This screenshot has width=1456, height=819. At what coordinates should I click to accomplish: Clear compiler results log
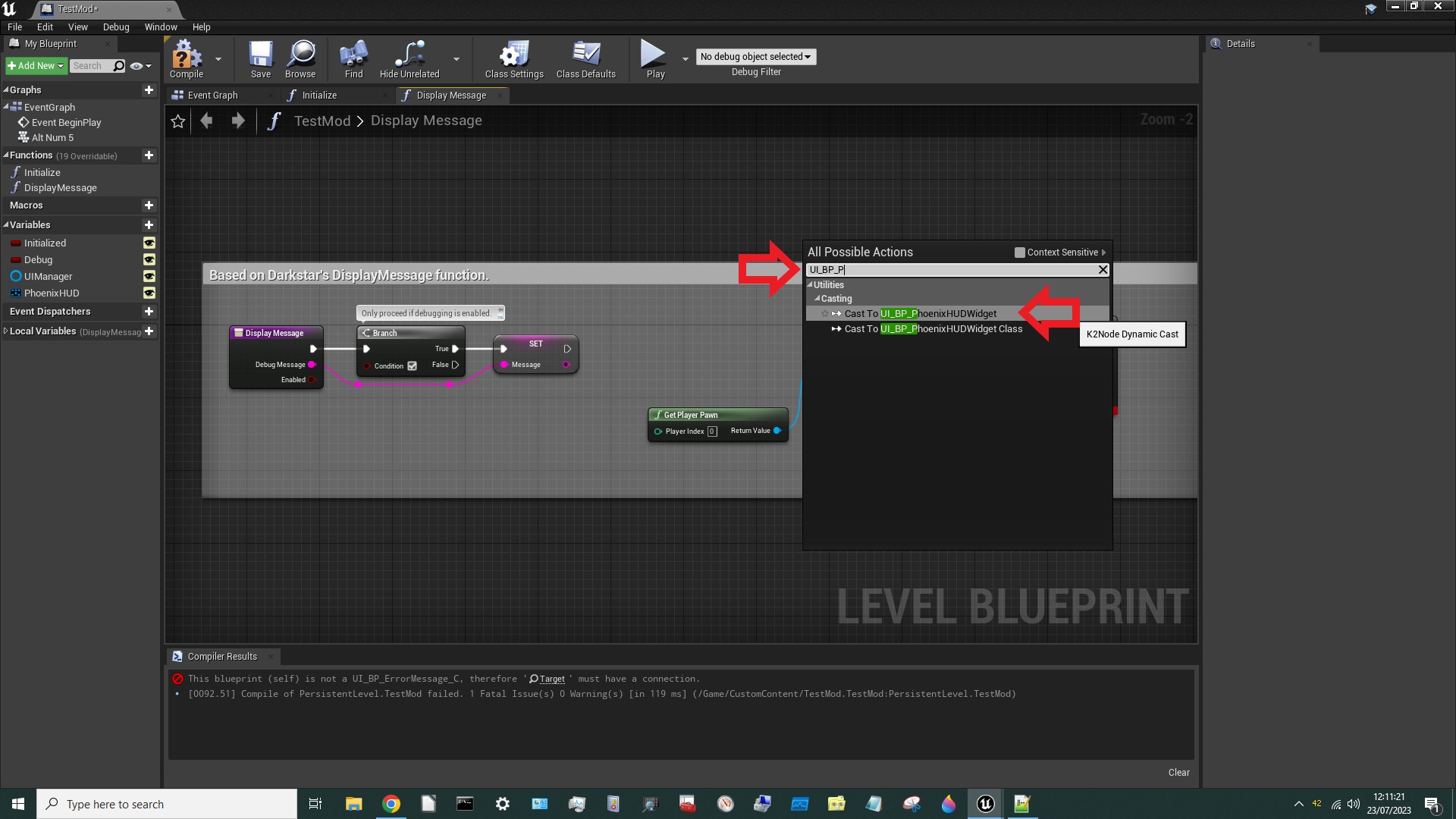pyautogui.click(x=1178, y=773)
